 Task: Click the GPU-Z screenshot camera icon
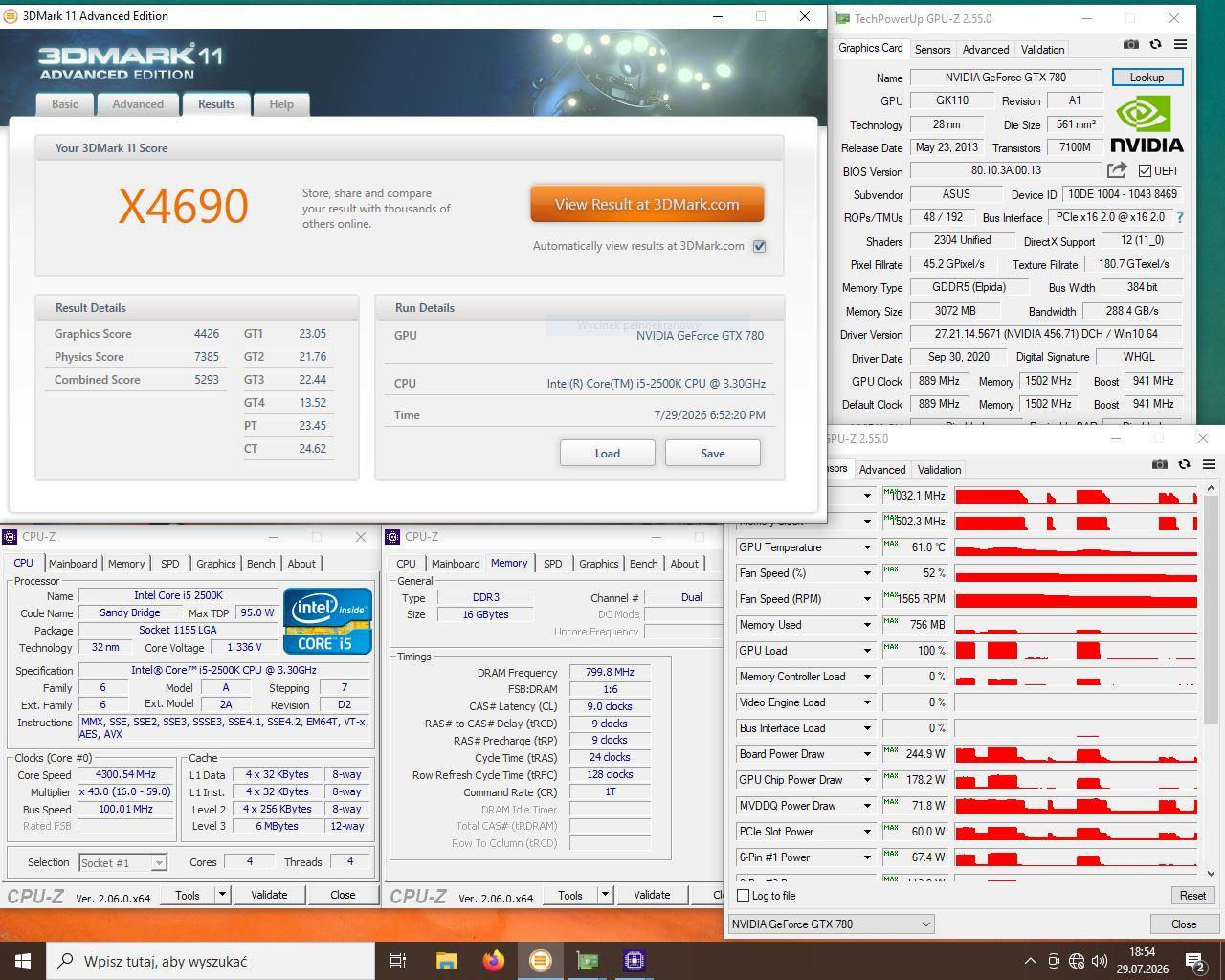pyautogui.click(x=1131, y=44)
